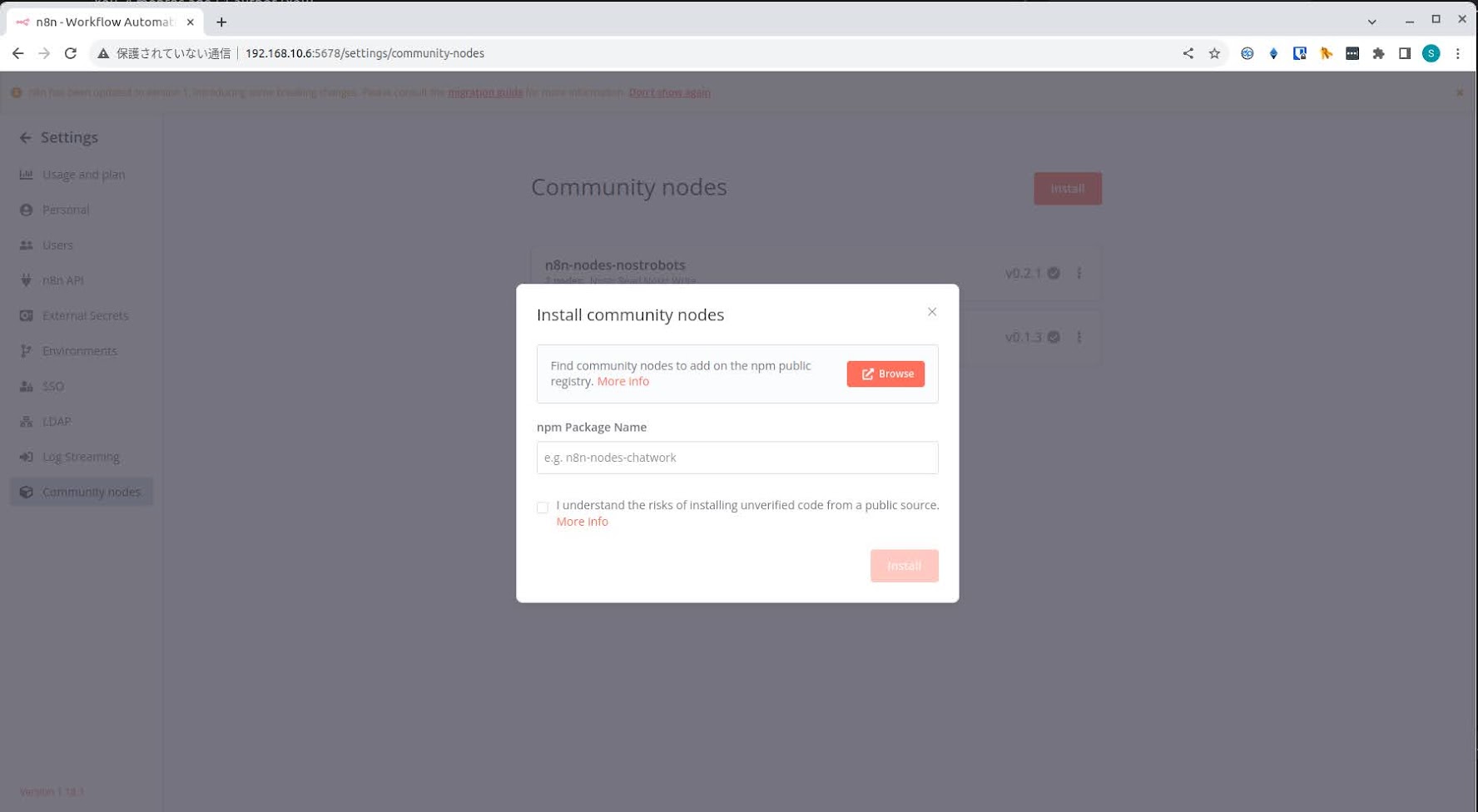The width and height of the screenshot is (1478, 812).
Task: Click n8n-nodes-nostrobots package name
Action: pyautogui.click(x=615, y=265)
